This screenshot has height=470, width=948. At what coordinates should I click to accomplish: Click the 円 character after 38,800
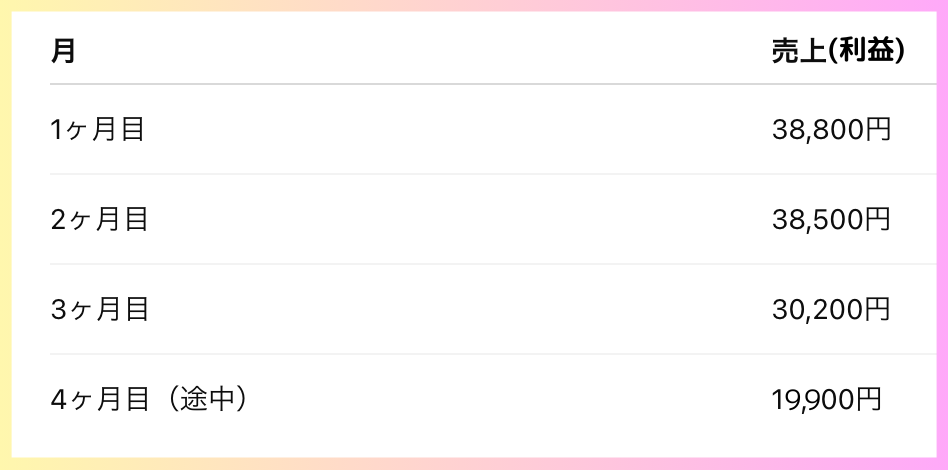point(878,129)
